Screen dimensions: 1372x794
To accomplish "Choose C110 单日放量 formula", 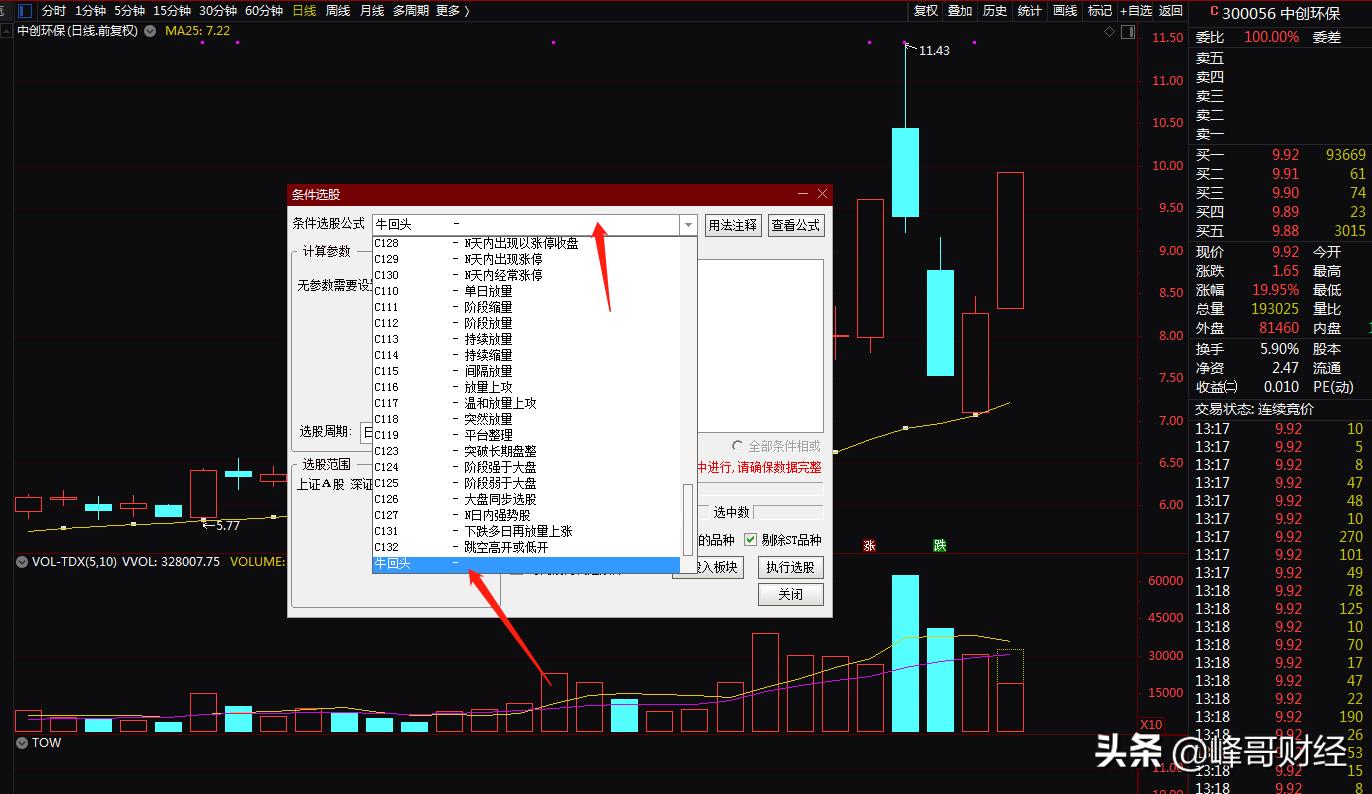I will click(x=526, y=291).
